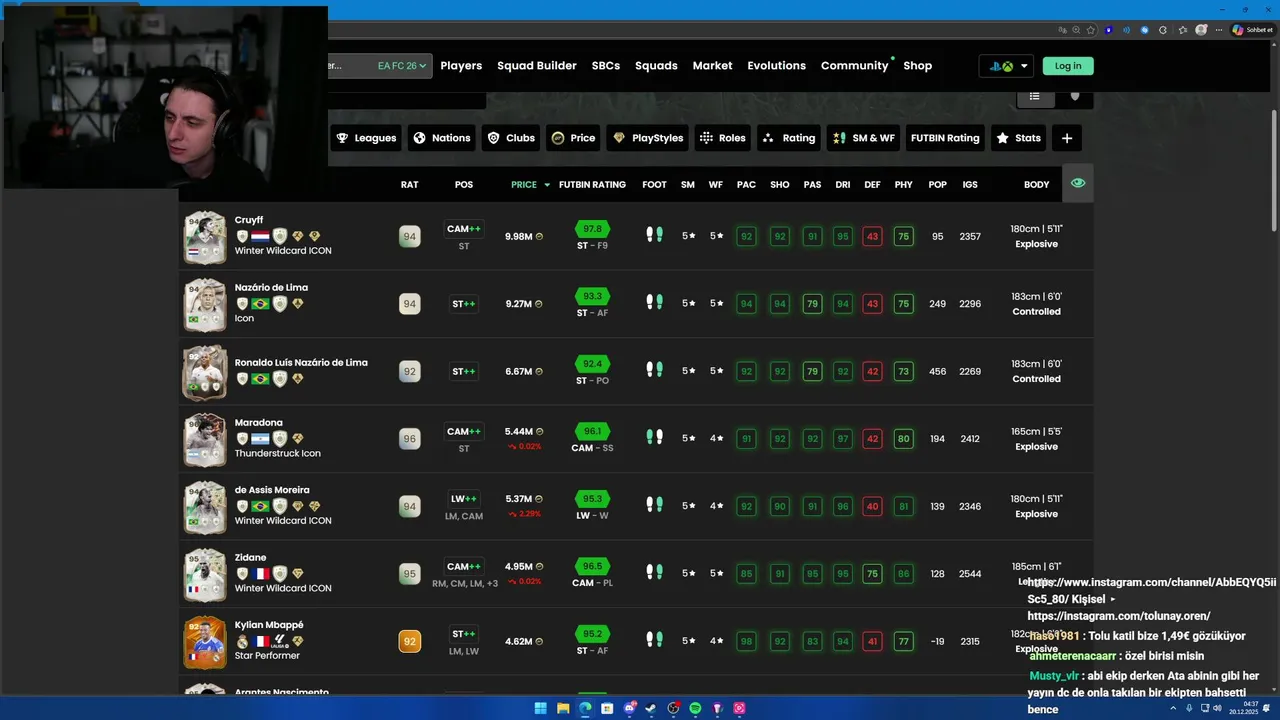The height and width of the screenshot is (720, 1280).
Task: Click Zidane's CAM++ position badge
Action: (x=464, y=566)
